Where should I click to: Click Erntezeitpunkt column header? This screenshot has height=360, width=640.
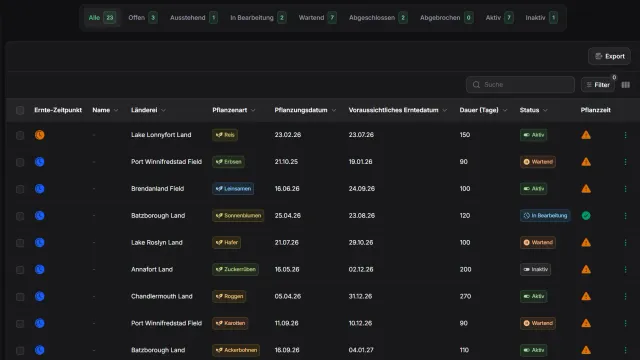click(58, 110)
